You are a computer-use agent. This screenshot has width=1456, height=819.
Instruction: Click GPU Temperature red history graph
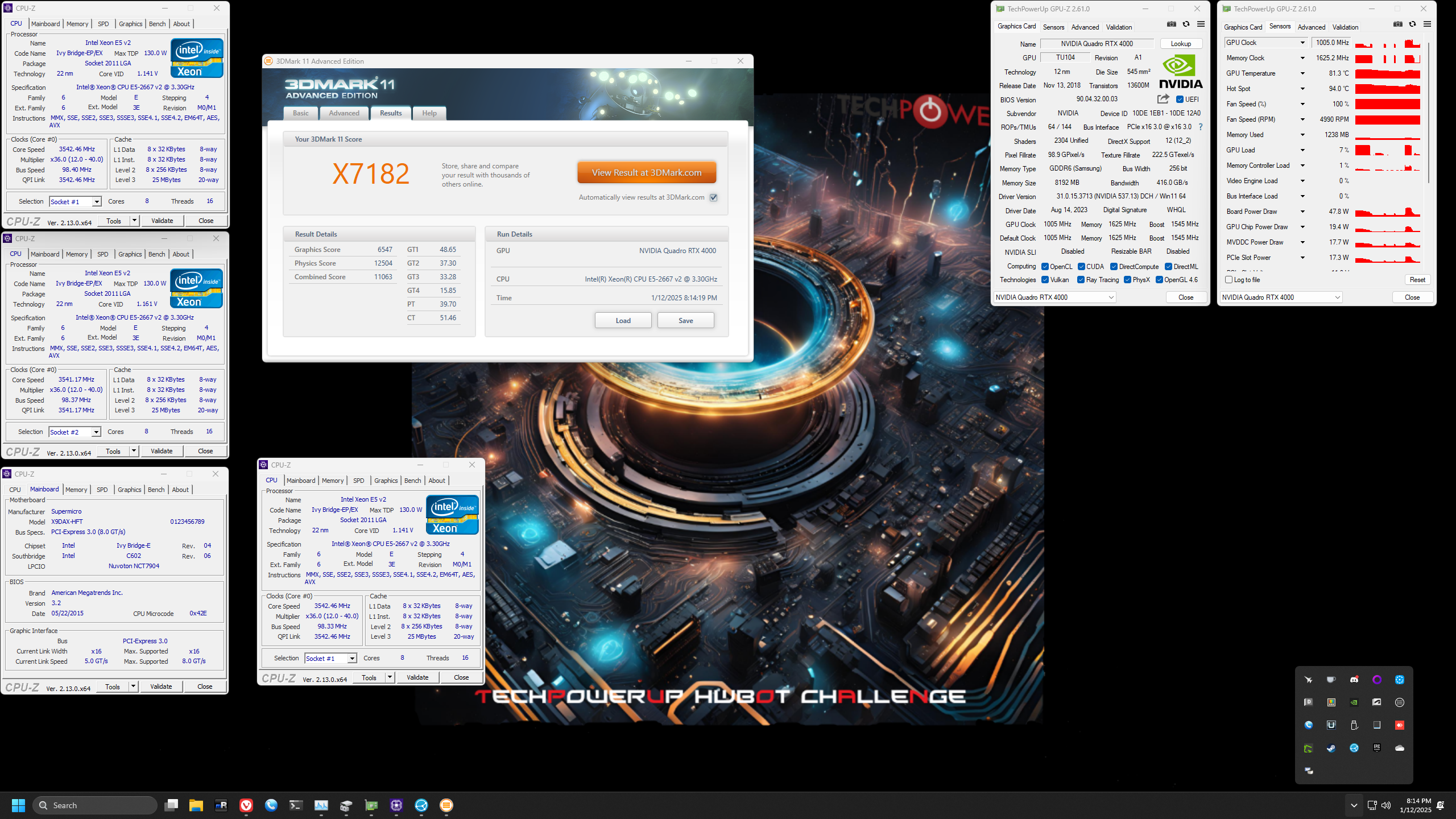pos(1388,73)
